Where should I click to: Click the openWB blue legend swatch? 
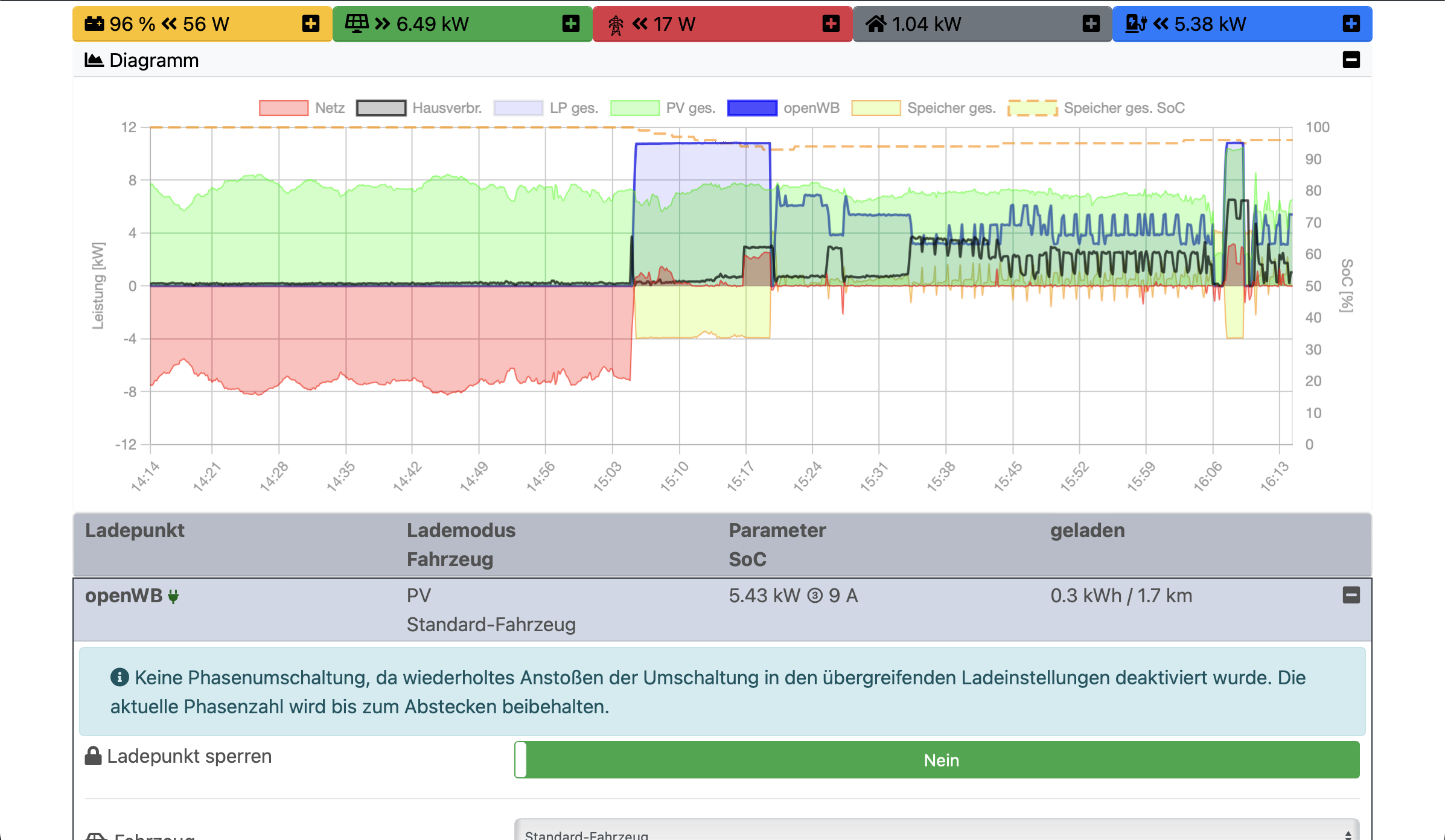click(752, 108)
